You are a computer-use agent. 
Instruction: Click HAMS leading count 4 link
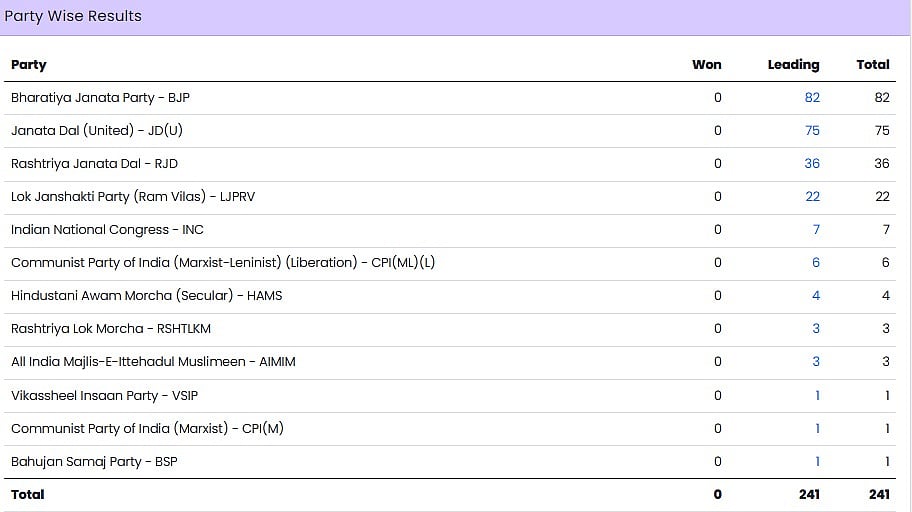(x=816, y=296)
